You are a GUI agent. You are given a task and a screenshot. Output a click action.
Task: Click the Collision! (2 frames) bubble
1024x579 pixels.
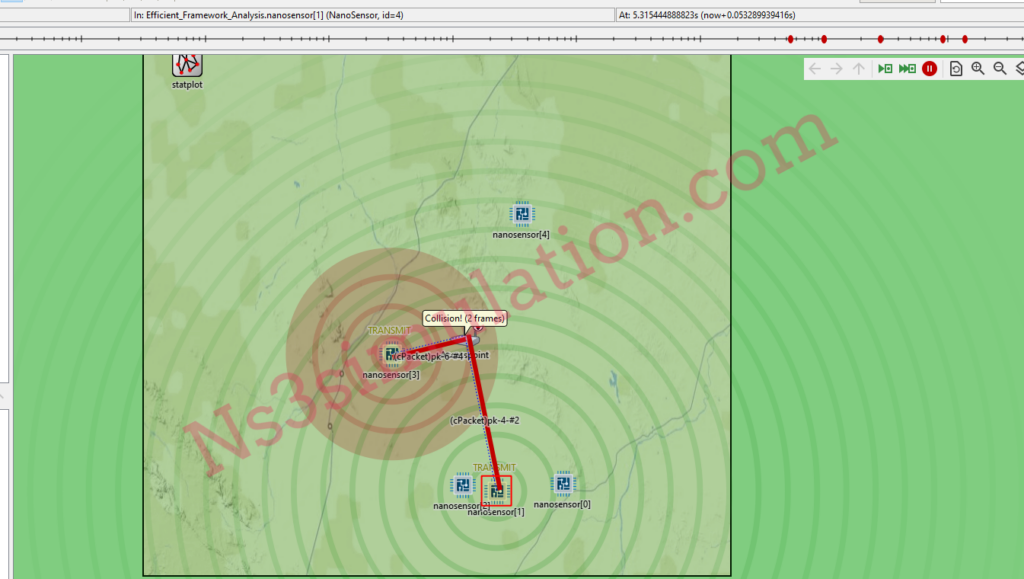(464, 319)
